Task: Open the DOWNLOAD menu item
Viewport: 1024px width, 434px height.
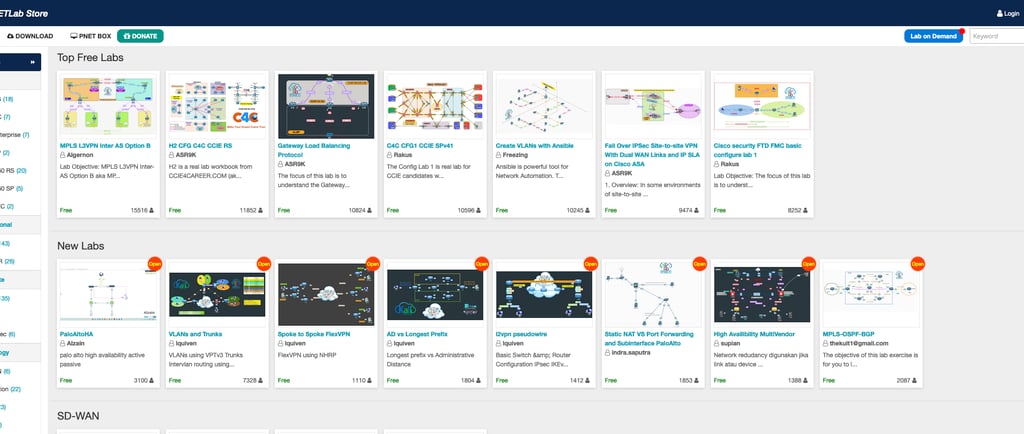Action: point(30,37)
